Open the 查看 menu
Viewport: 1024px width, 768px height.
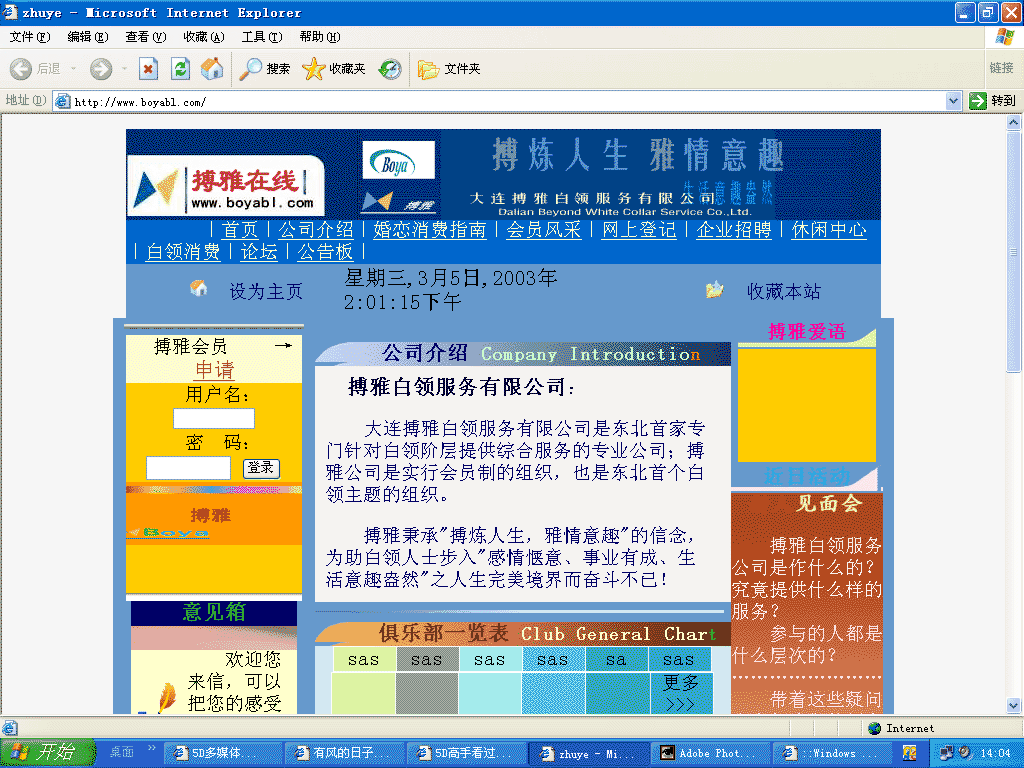pyautogui.click(x=145, y=37)
